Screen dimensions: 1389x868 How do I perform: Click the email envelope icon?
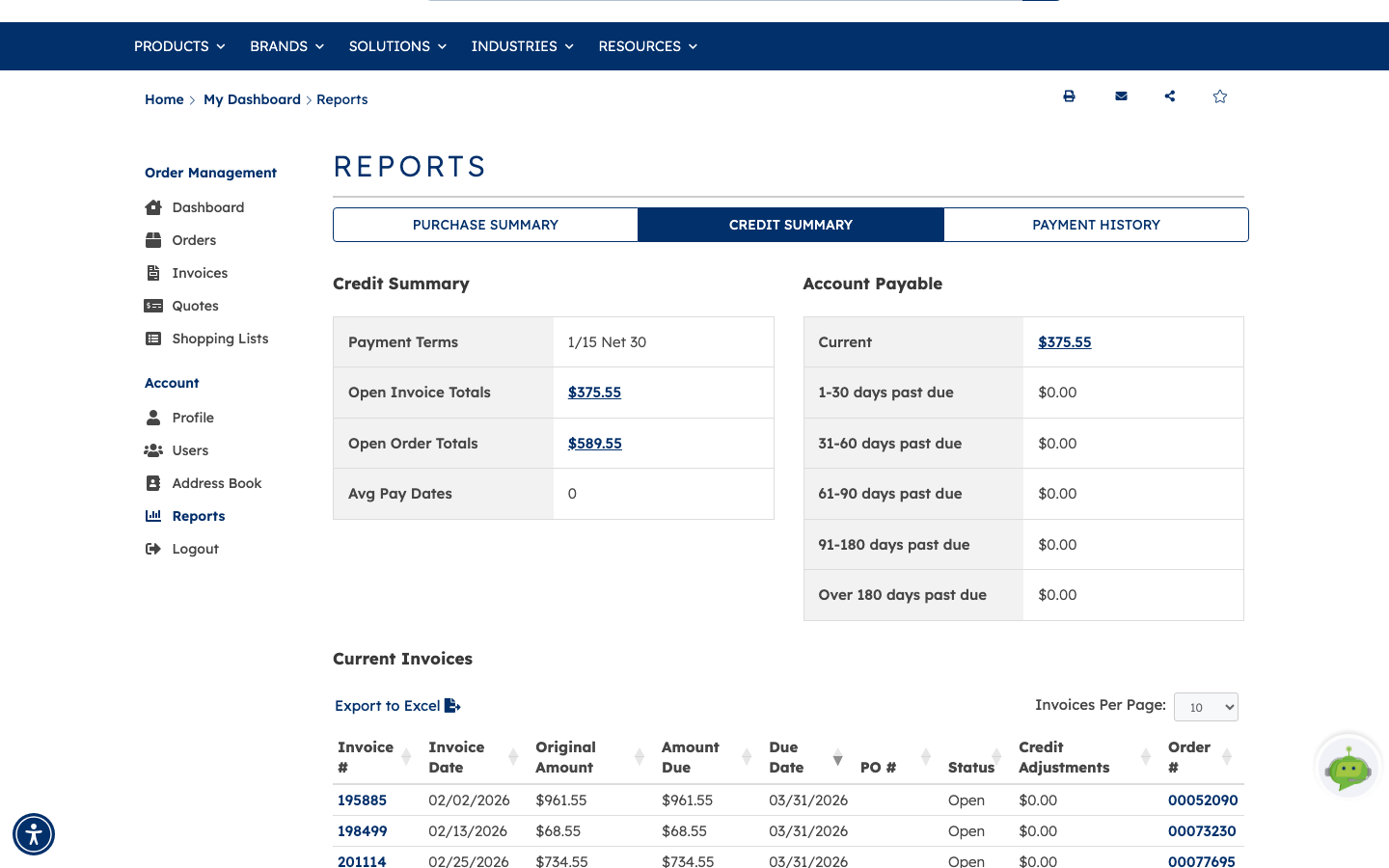1121,96
